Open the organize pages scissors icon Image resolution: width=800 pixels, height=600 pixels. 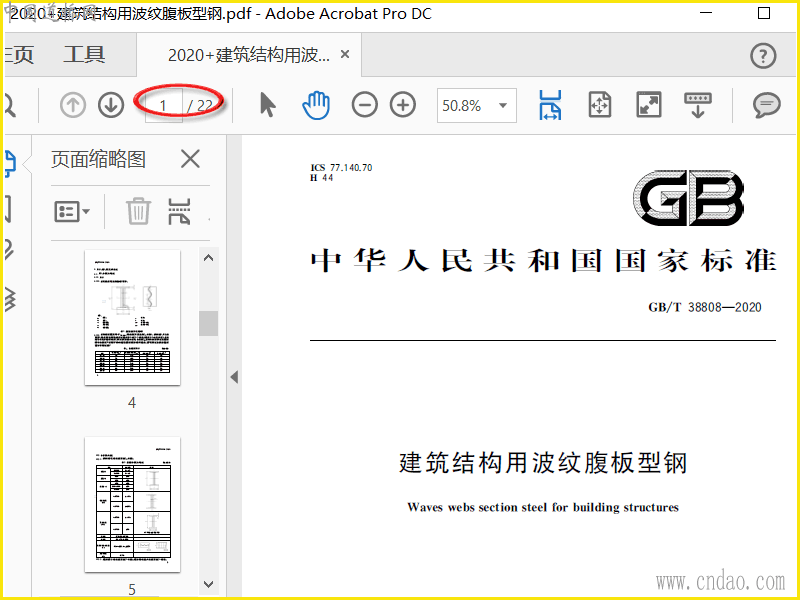pyautogui.click(x=179, y=211)
